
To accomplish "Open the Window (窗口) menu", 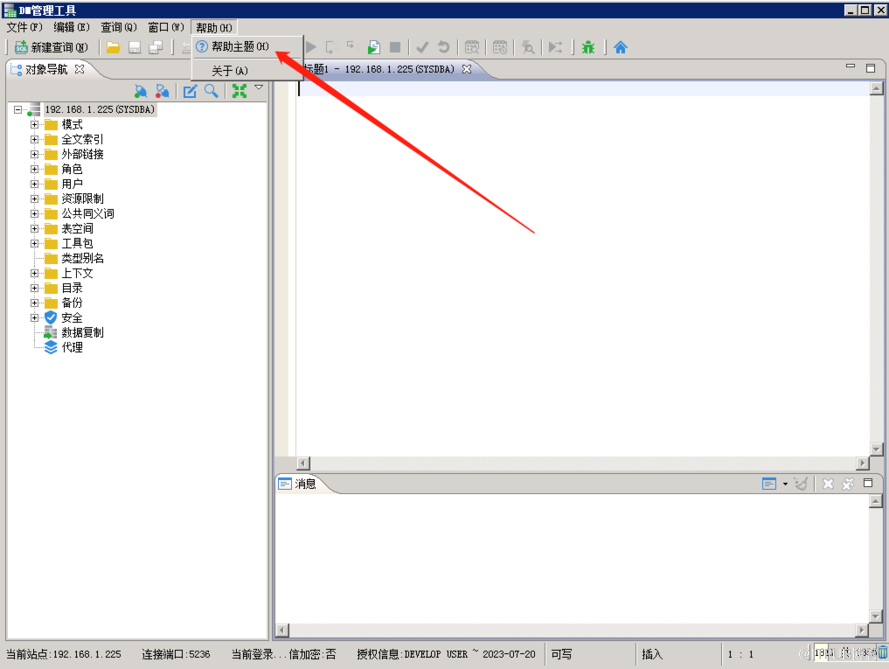I will pyautogui.click(x=166, y=27).
